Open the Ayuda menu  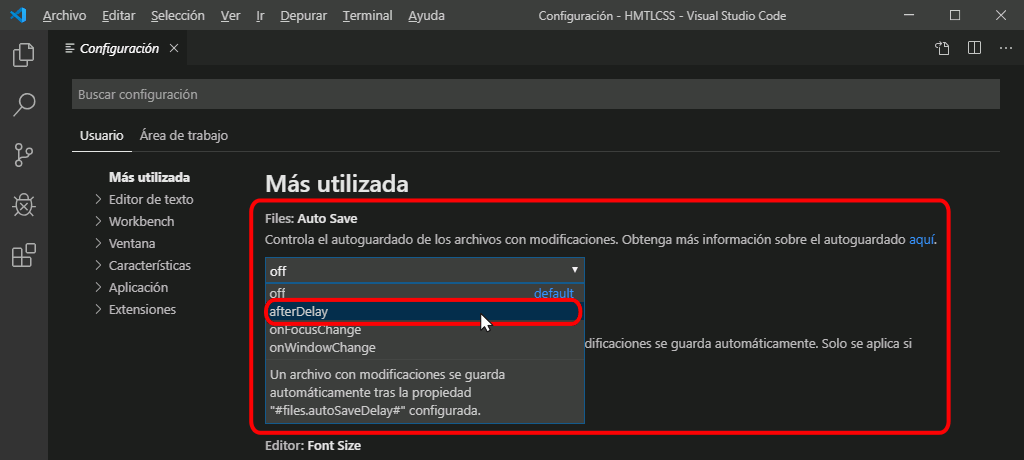click(426, 16)
